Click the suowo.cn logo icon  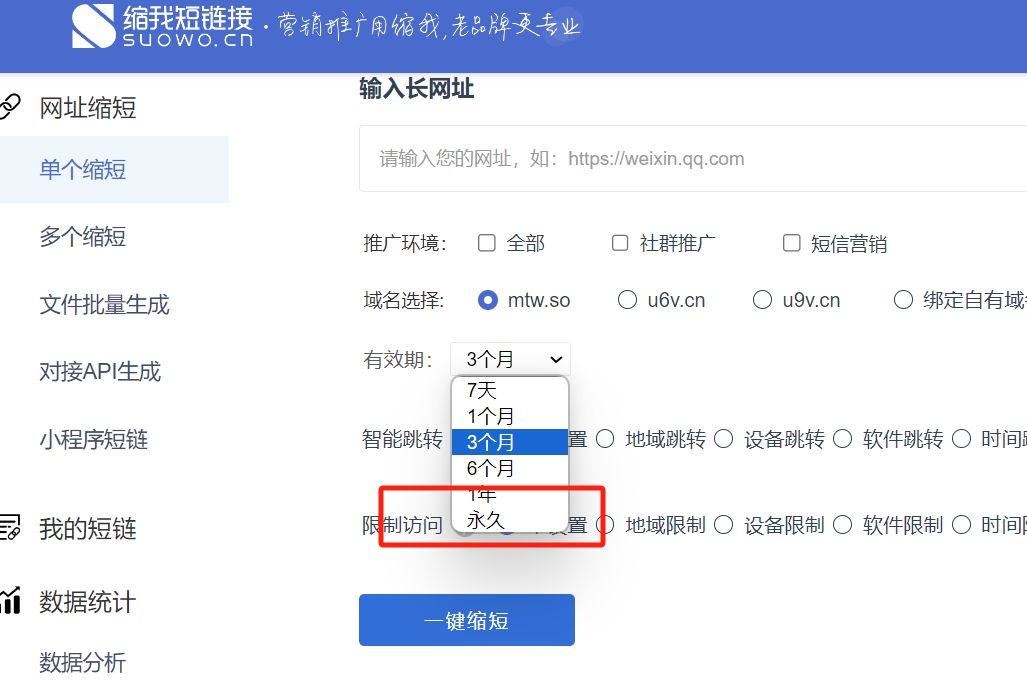[x=93, y=26]
